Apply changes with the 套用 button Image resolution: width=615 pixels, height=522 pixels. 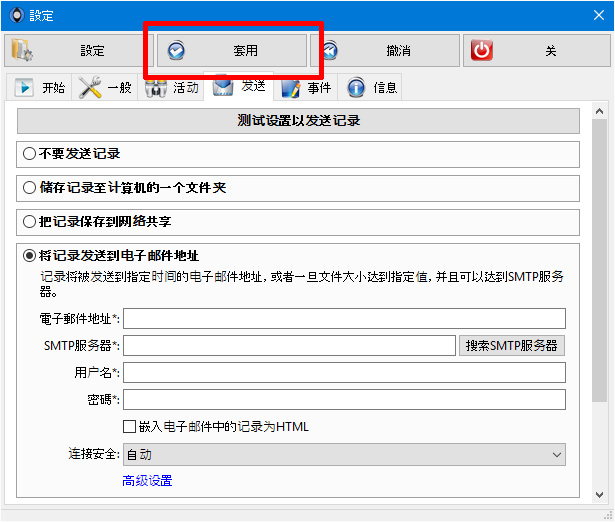pyautogui.click(x=232, y=51)
